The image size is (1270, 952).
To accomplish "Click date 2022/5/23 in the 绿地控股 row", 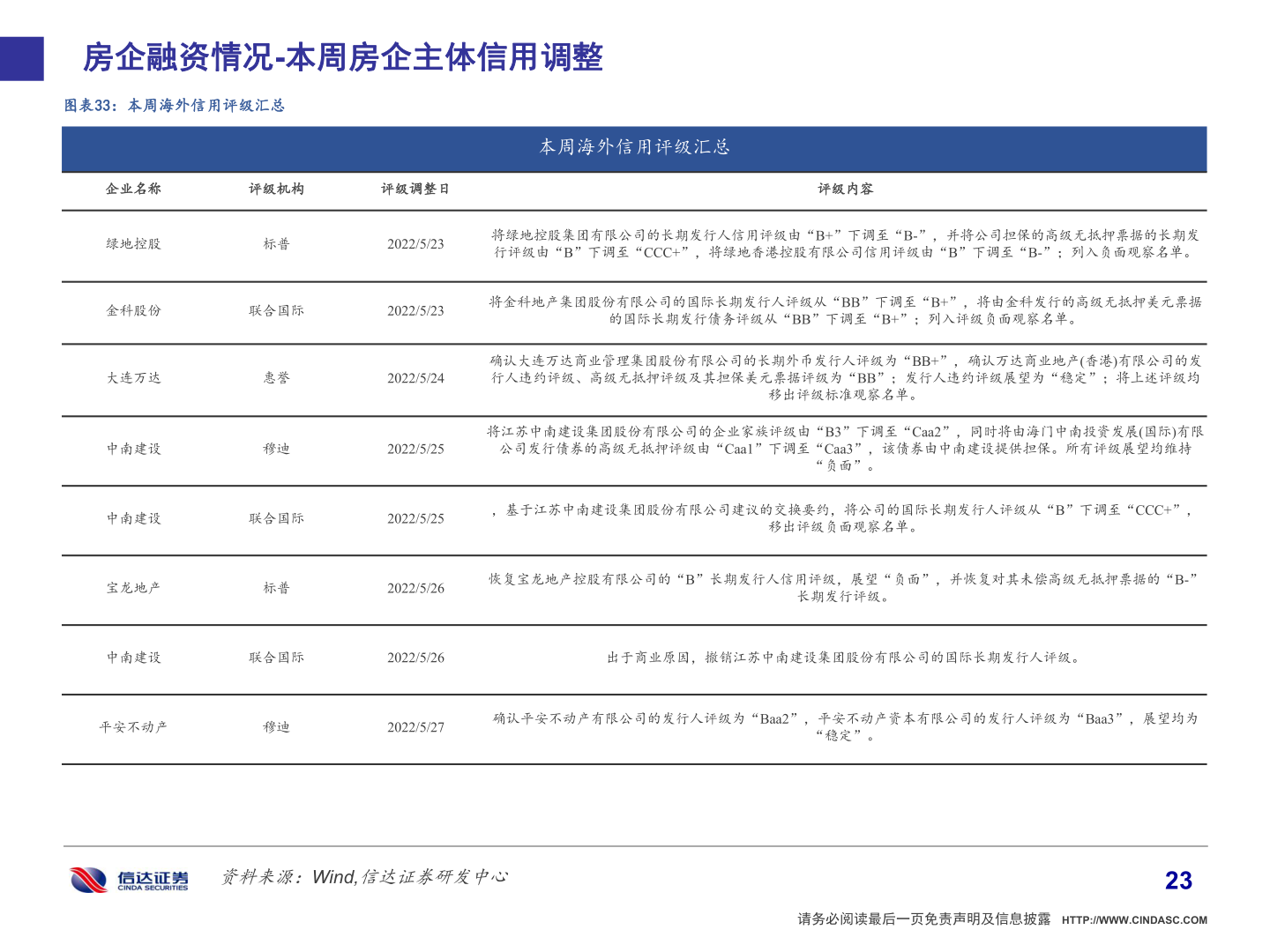I will 415,244.
